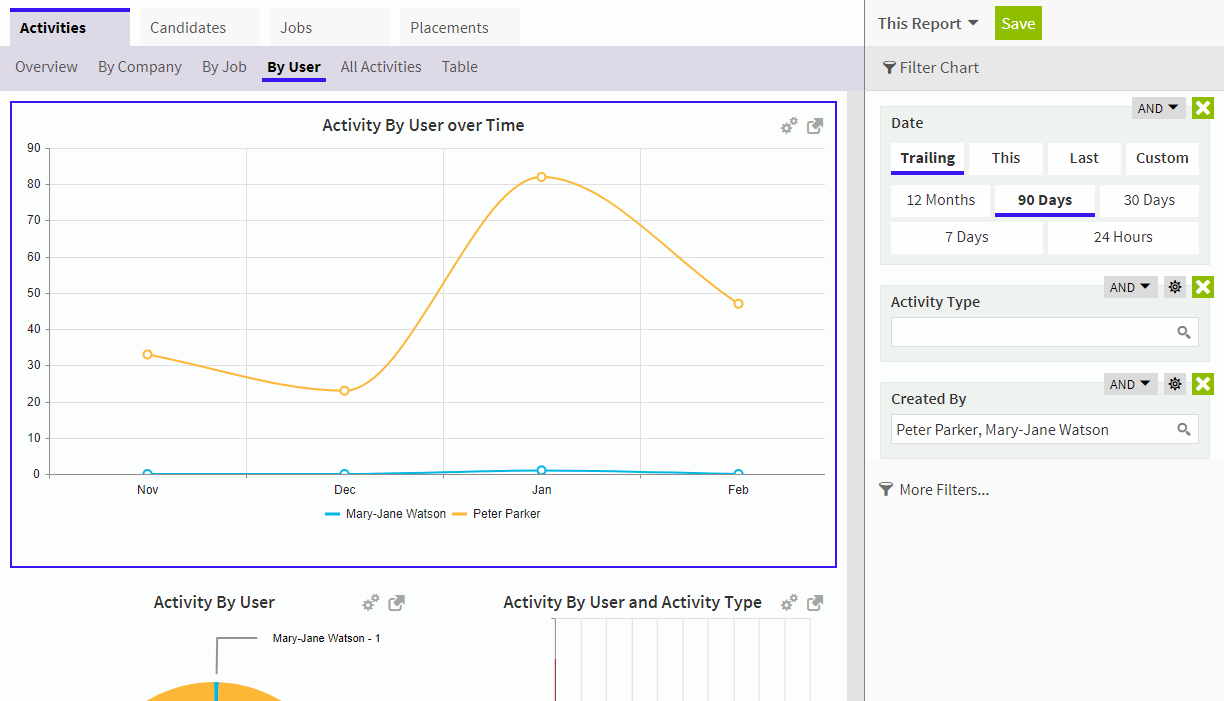Screen dimensions: 1224x701
Task: Remove the Date filter with green X
Action: pyautogui.click(x=1203, y=108)
